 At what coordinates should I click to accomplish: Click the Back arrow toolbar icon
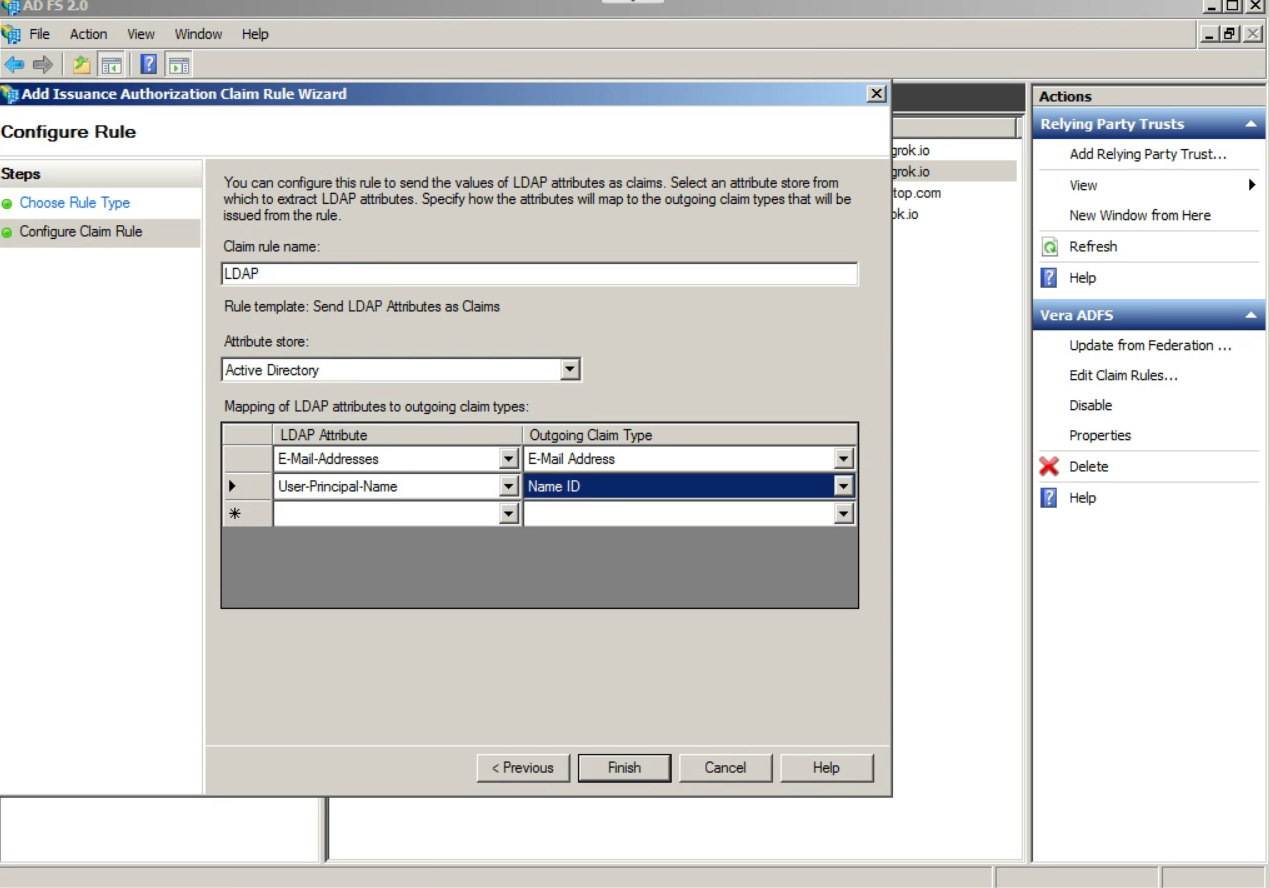[x=14, y=65]
